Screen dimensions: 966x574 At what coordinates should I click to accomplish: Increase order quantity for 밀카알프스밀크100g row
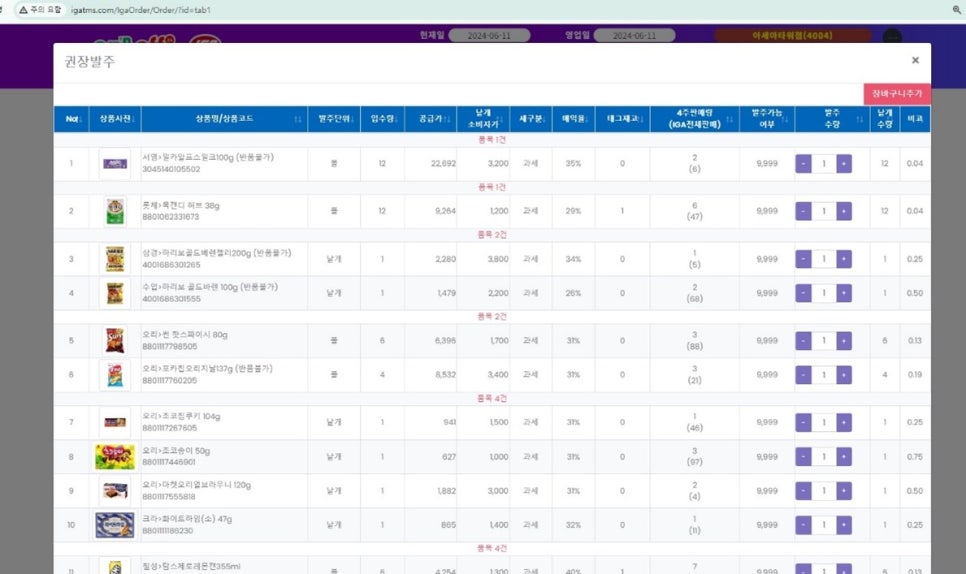[843, 164]
